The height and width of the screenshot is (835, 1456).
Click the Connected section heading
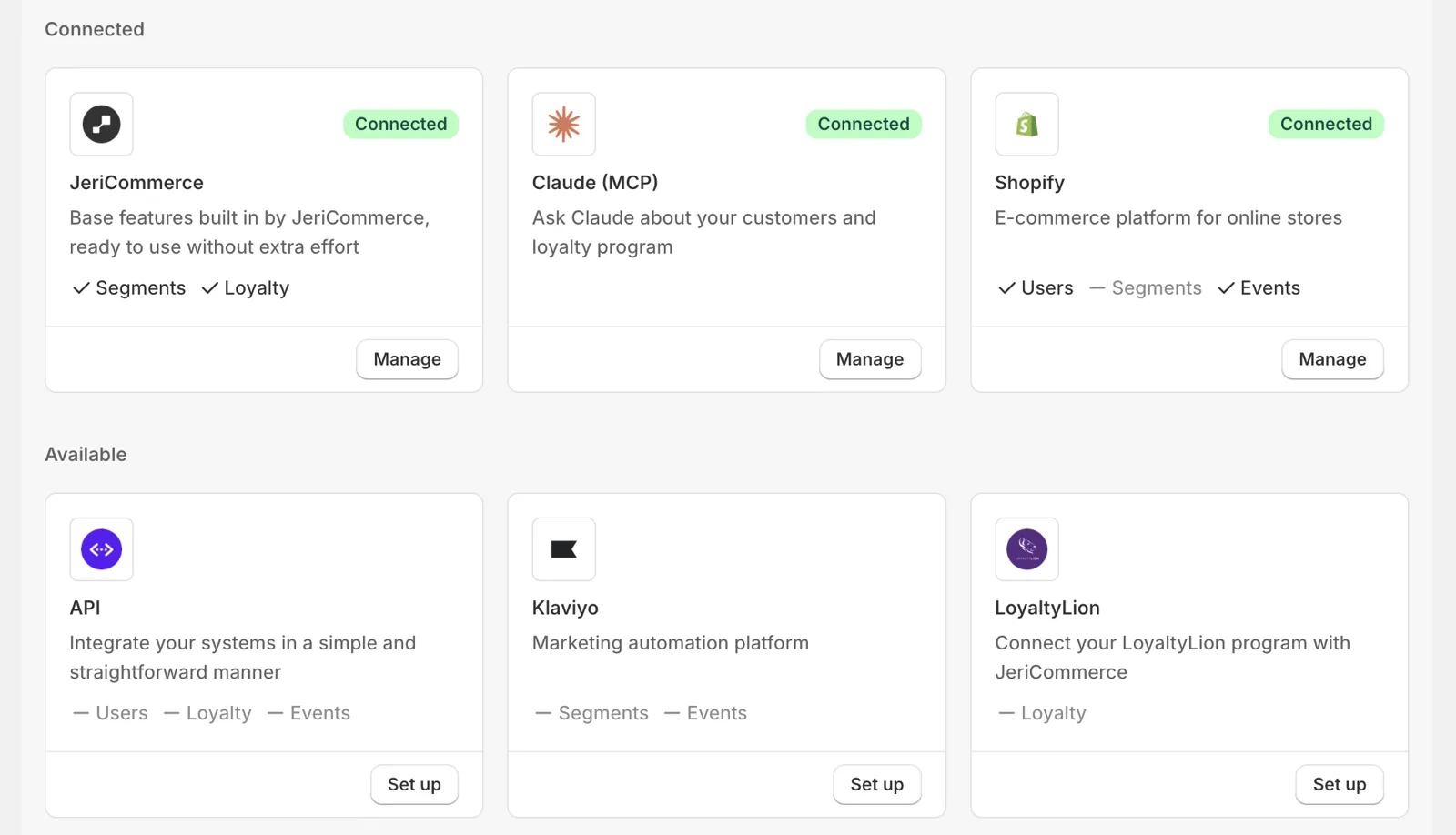[x=95, y=29]
